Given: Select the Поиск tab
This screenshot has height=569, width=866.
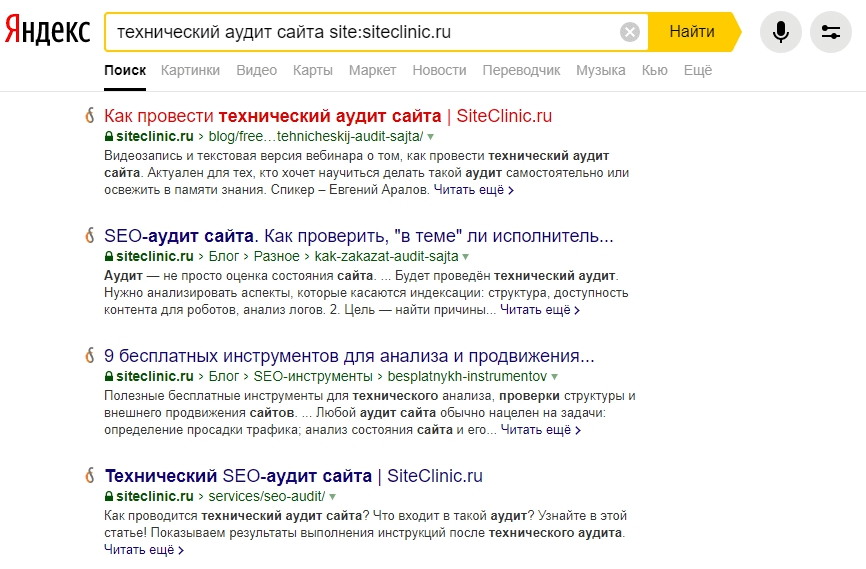Looking at the screenshot, I should tap(125, 70).
